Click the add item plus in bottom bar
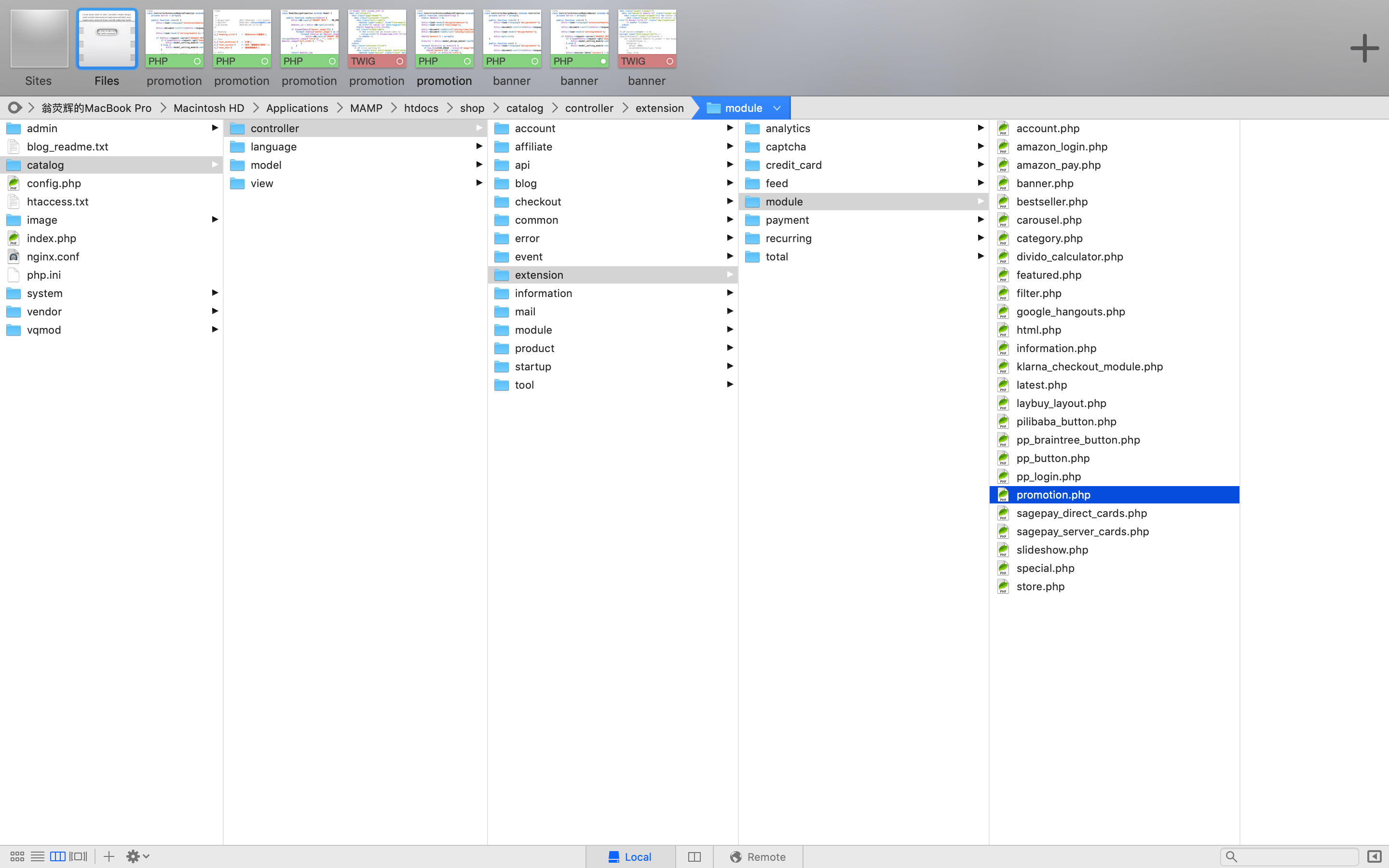The width and height of the screenshot is (1389, 868). pyautogui.click(x=109, y=856)
